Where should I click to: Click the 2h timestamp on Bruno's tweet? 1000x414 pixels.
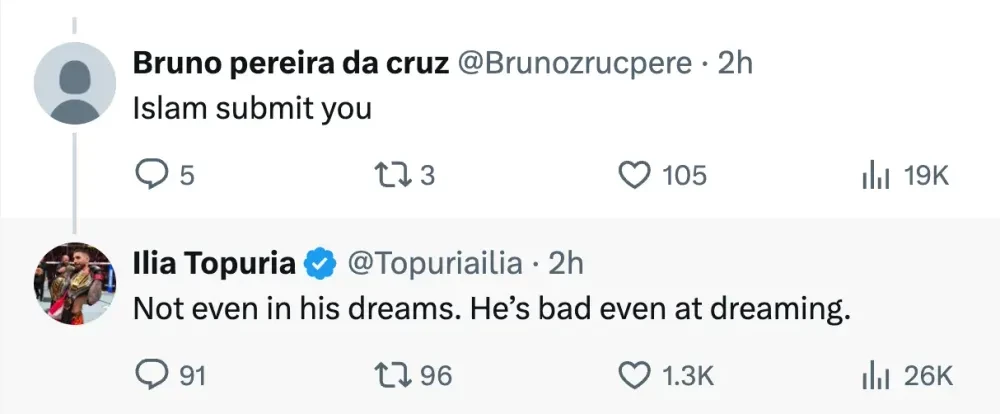click(735, 64)
